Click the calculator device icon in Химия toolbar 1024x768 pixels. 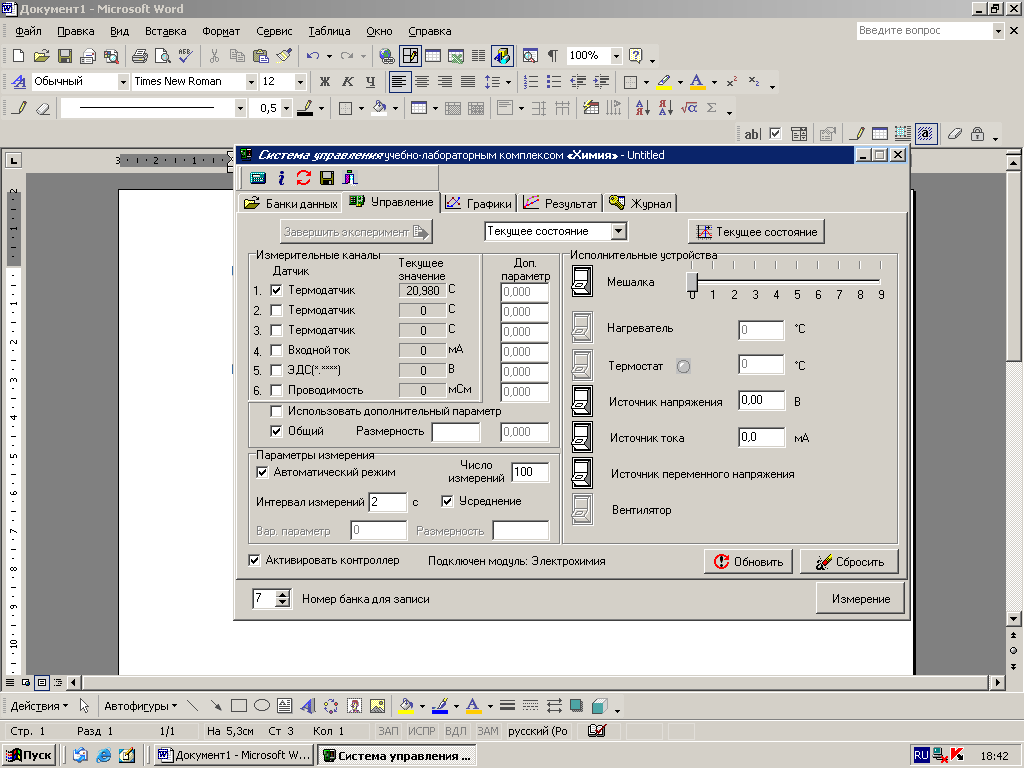[258, 178]
